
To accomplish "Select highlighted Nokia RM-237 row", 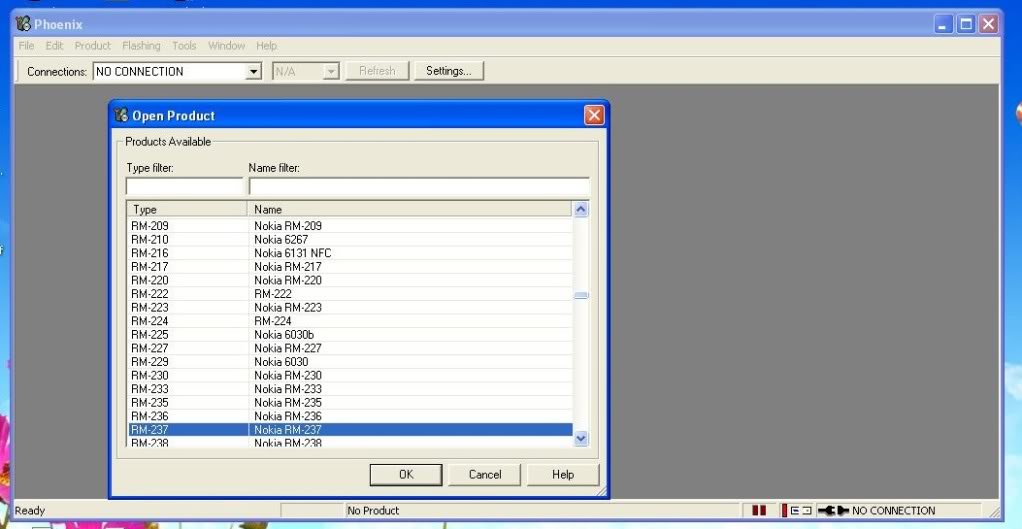I will pos(351,430).
